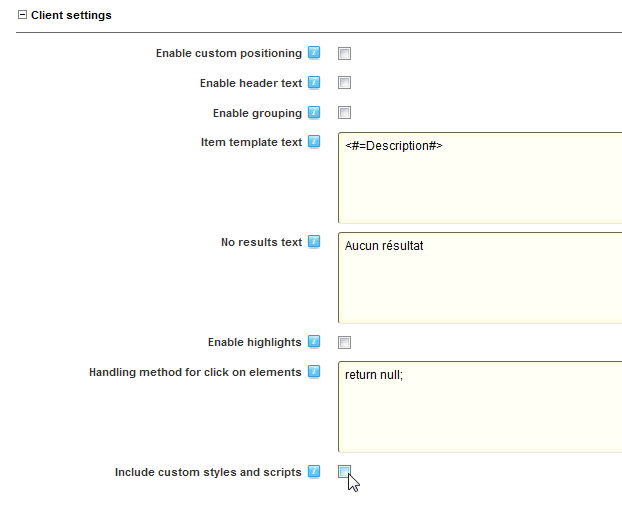Click the return null; handling method field
Viewport: 622px width, 505px height.
pos(480,407)
